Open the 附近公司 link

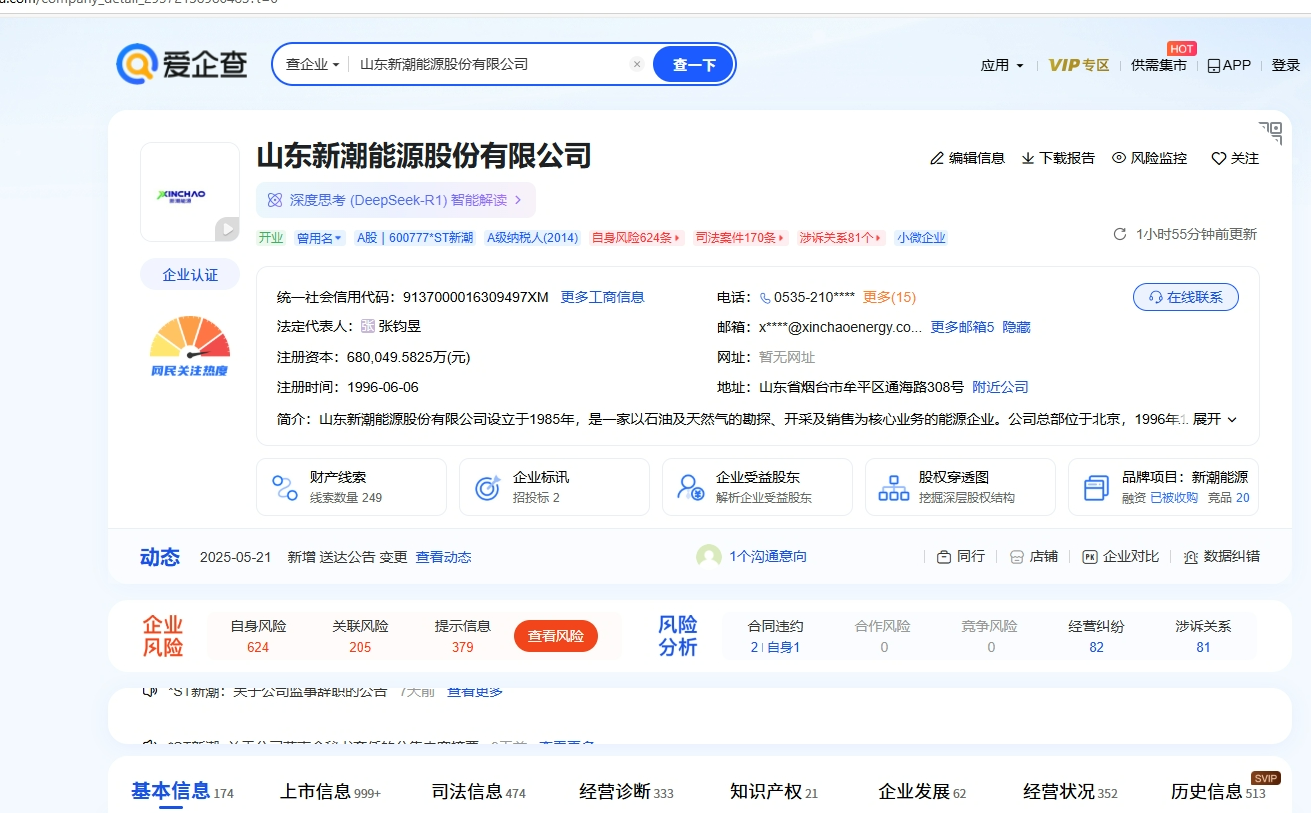[1000, 387]
